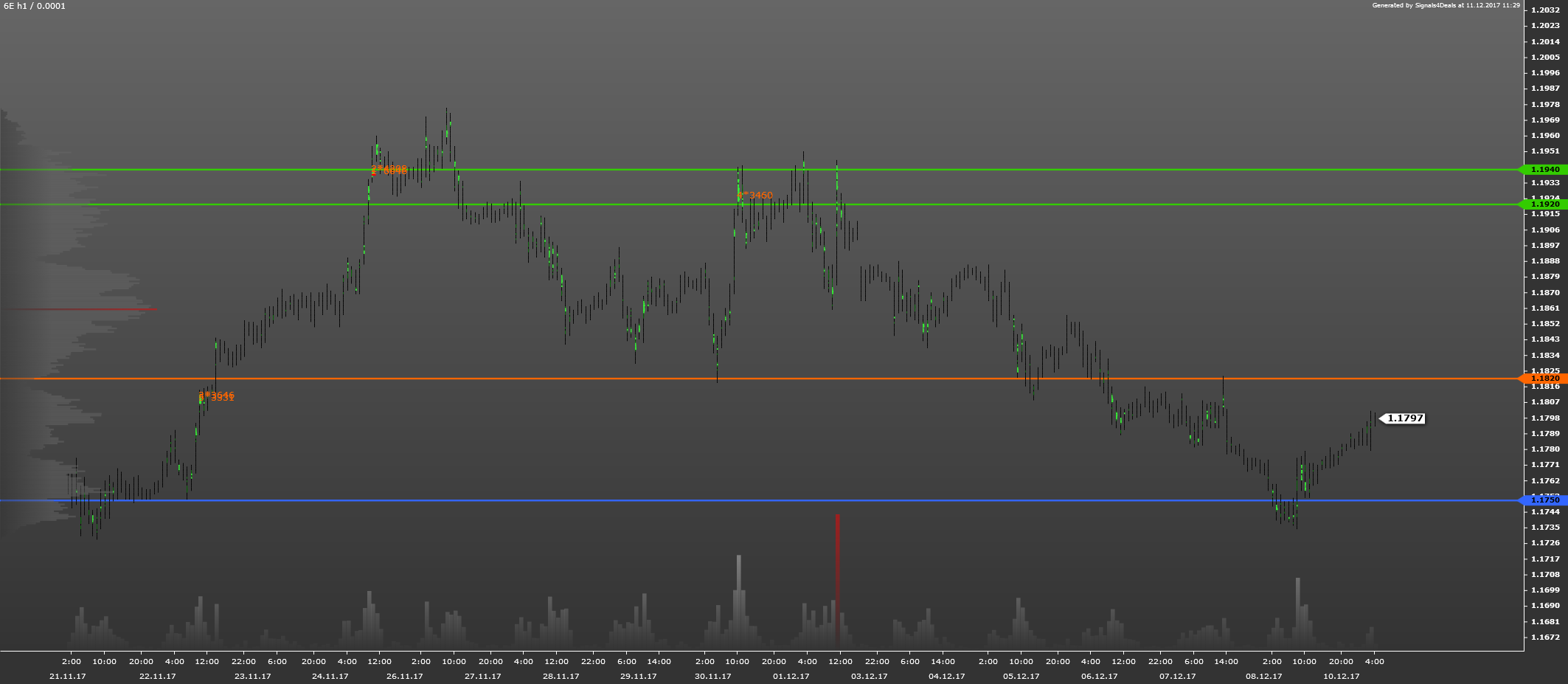Click the red point-of-control line in volume profile

(89, 309)
